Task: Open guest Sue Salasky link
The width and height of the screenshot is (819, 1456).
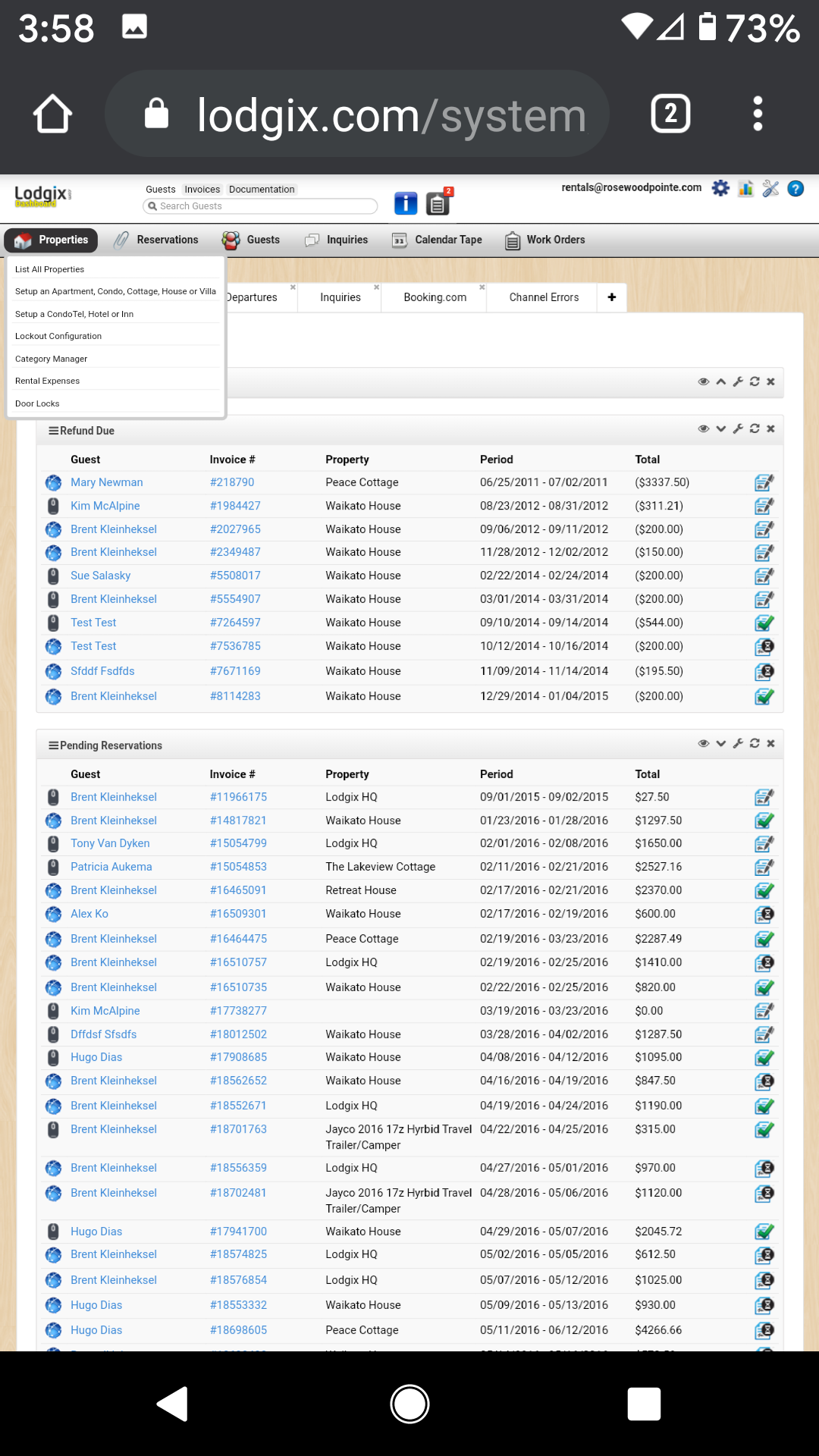Action: (100, 576)
